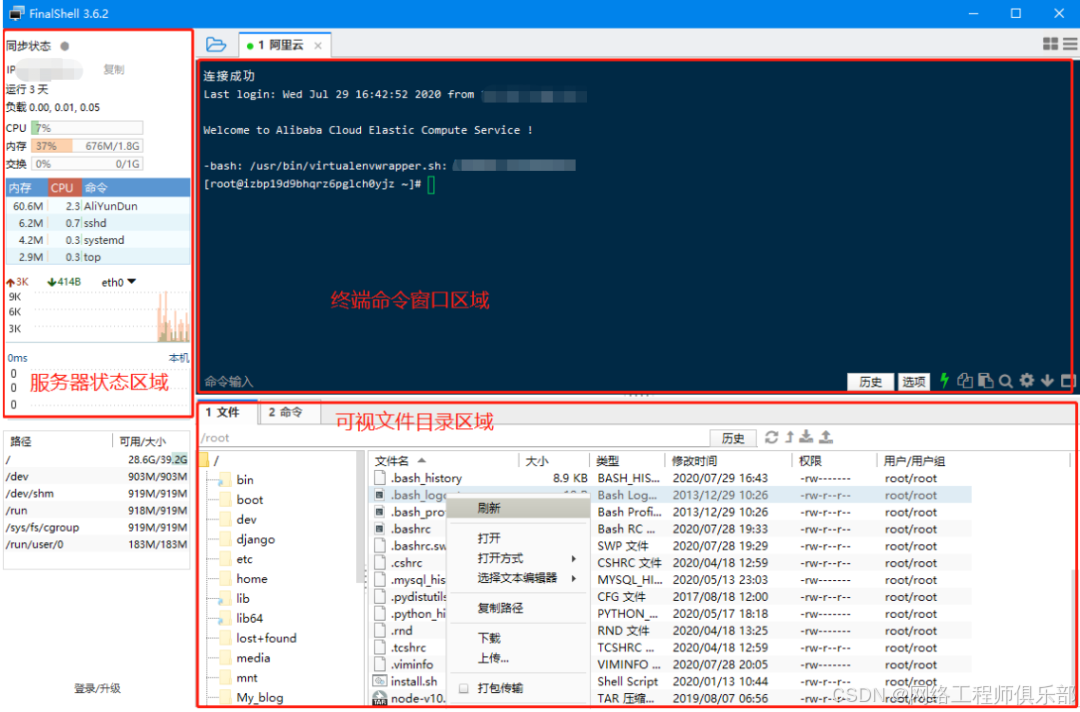Image resolution: width=1080 pixels, height=712 pixels.
Task: Select the sshd process row
Action: (x=98, y=223)
